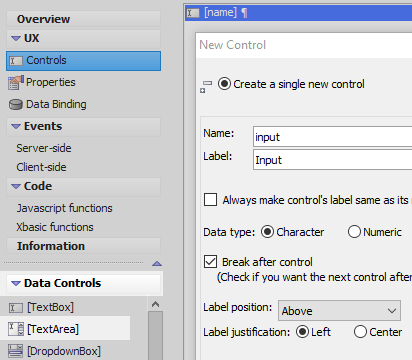Open the Overview section
This screenshot has width=412, height=360.
pos(83,19)
